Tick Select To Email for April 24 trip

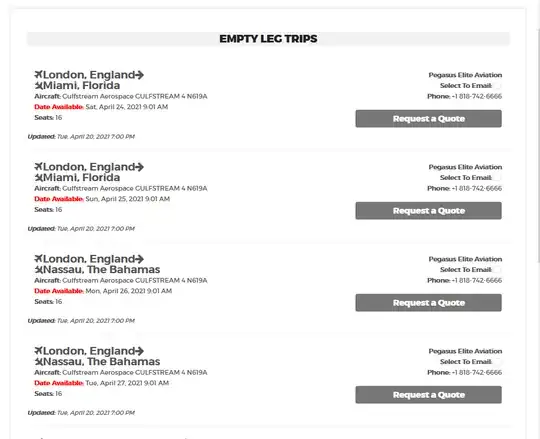(x=497, y=86)
